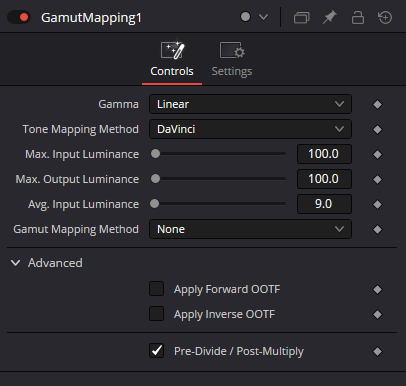Viewport: 406px width, 386px height.
Task: Enable the Apply Inverse OOTF checkbox
Action: point(156,314)
